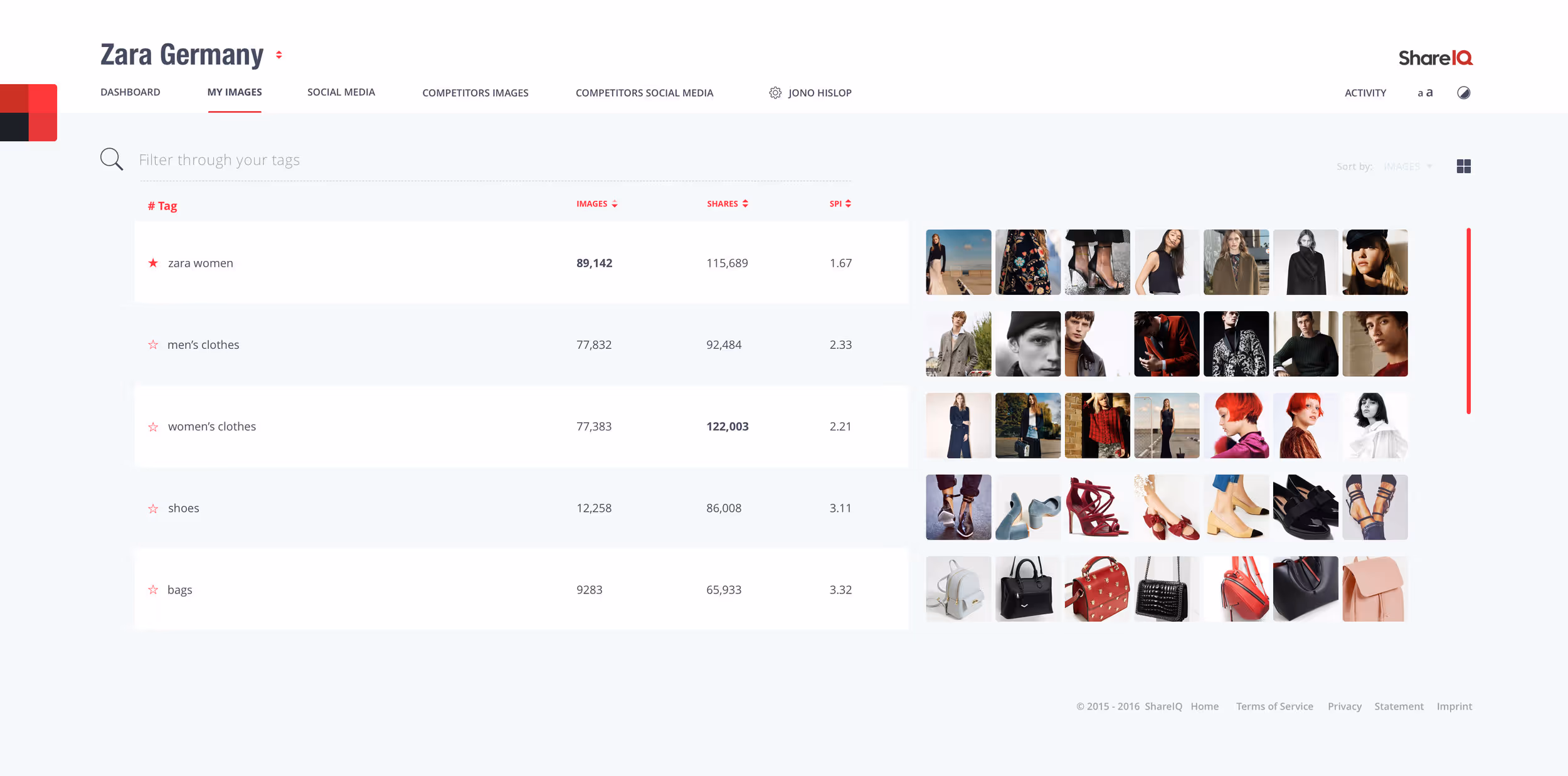Open settings gear next to Jono Hislop
Screen dimensions: 1568x776
point(775,93)
